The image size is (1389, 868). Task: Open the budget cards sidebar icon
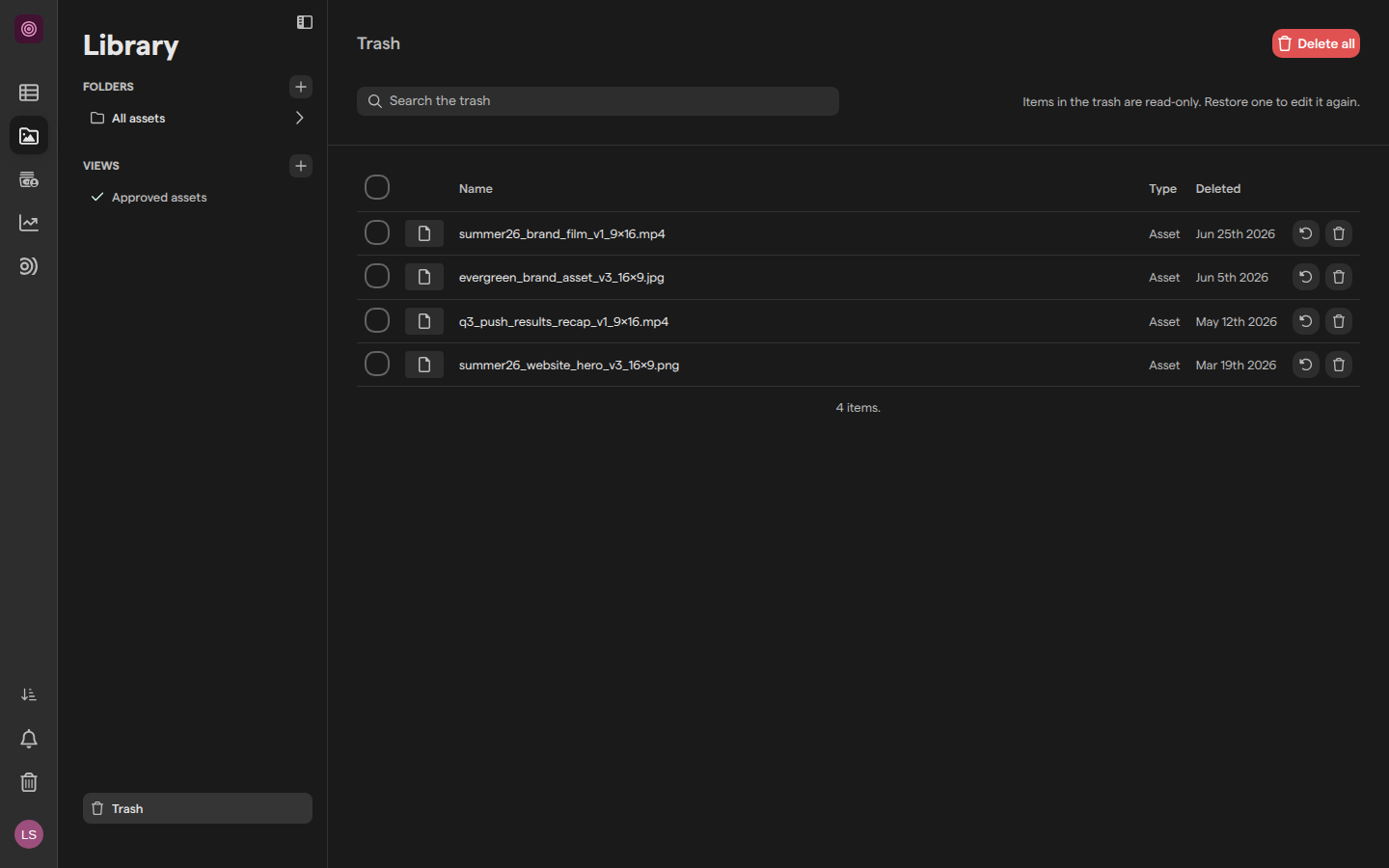(29, 179)
